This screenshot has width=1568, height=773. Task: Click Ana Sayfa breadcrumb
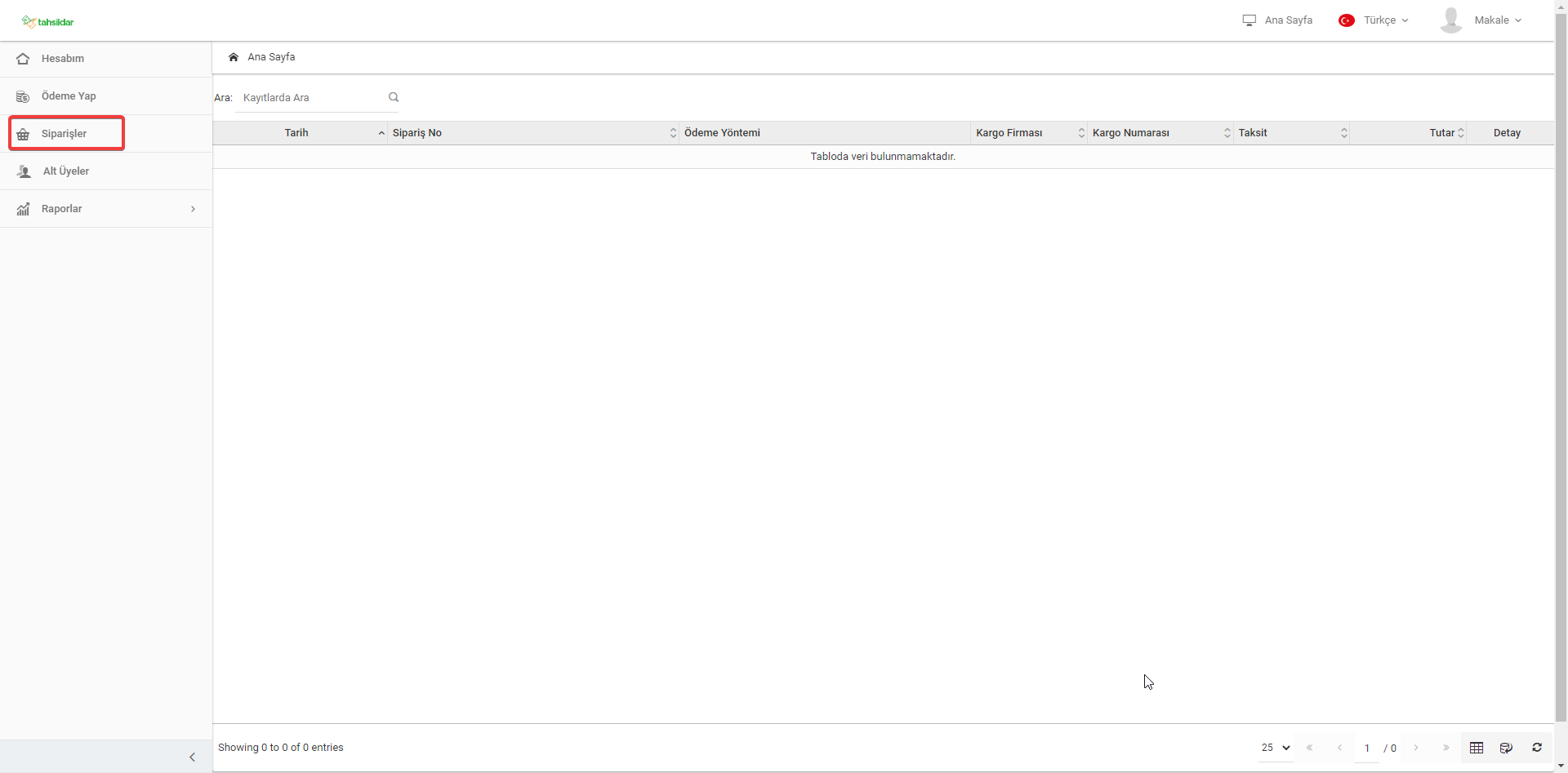click(271, 57)
